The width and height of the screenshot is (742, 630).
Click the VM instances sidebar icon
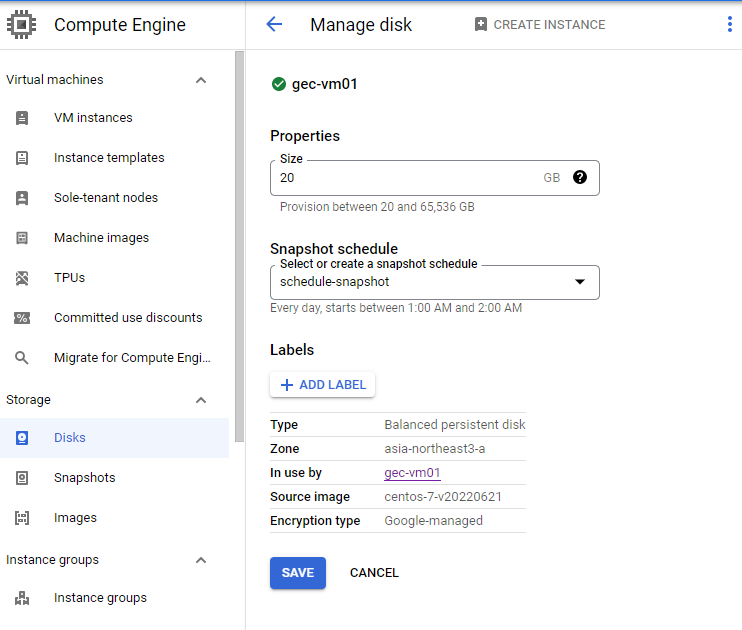tap(22, 118)
